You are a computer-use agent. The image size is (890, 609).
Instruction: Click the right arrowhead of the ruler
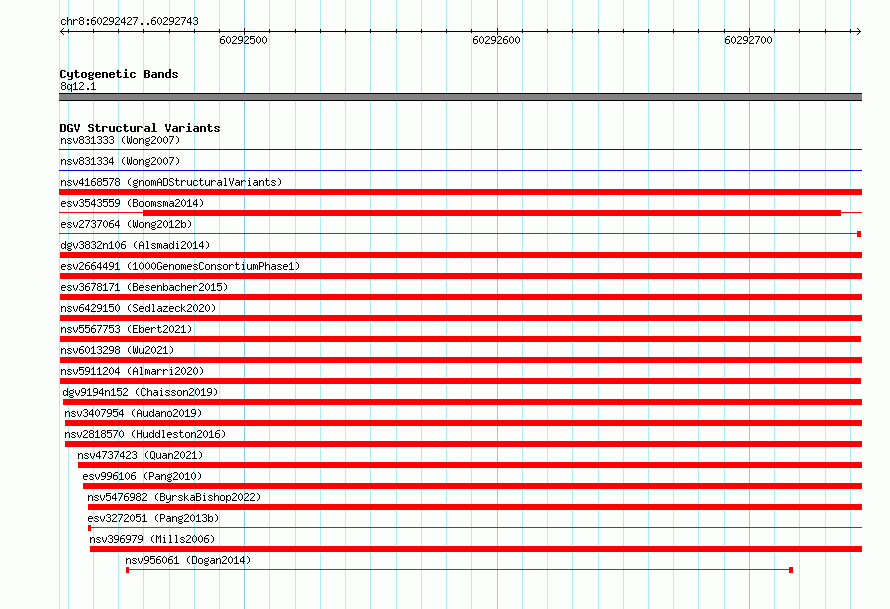858,31
